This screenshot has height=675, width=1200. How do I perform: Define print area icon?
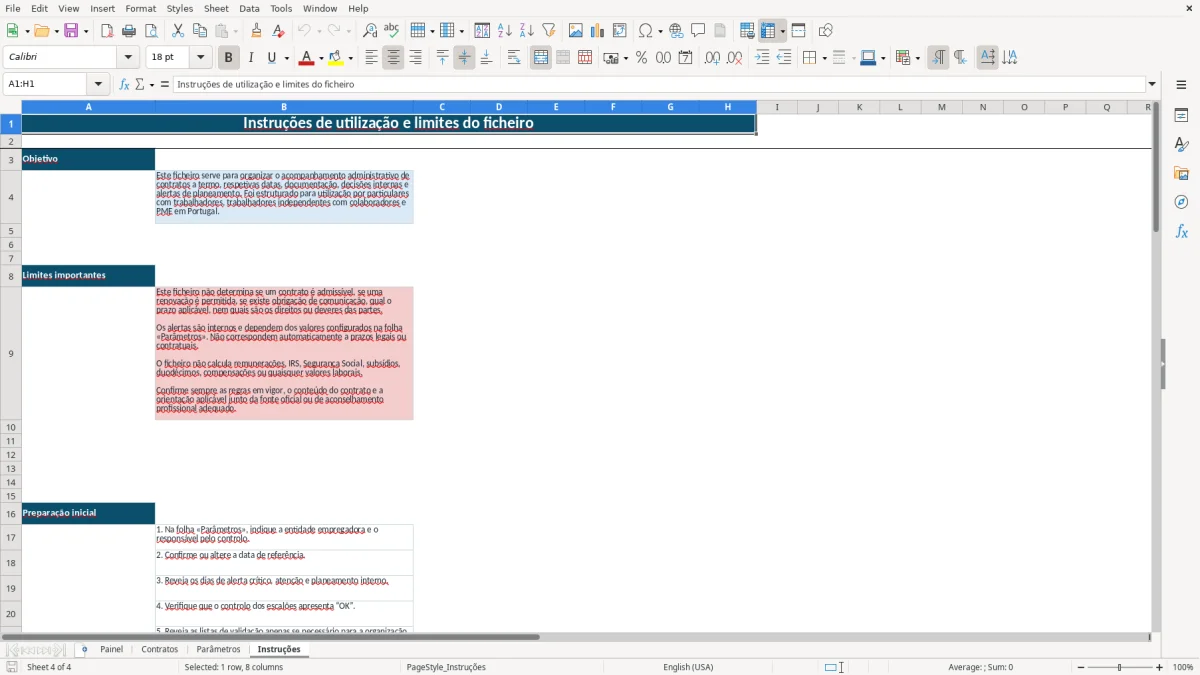point(747,31)
